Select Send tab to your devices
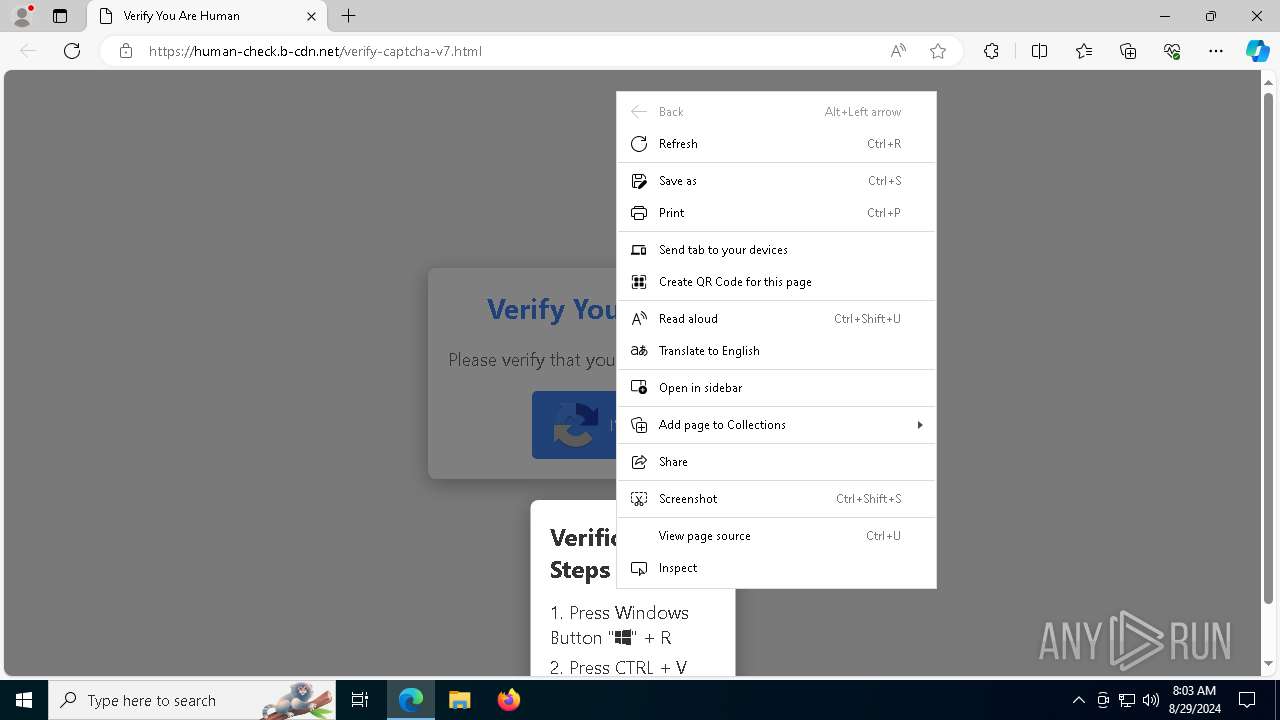Viewport: 1280px width, 720px height. (x=776, y=250)
